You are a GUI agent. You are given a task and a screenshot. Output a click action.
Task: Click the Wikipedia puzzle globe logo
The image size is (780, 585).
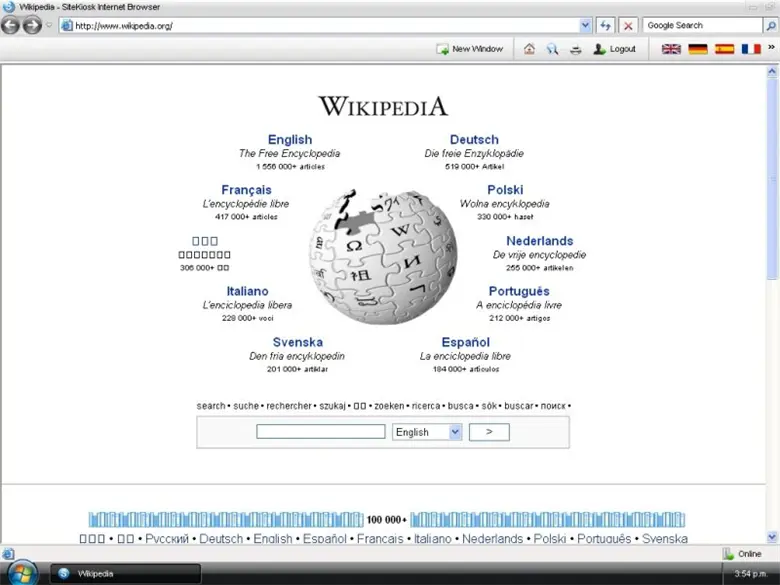point(383,257)
